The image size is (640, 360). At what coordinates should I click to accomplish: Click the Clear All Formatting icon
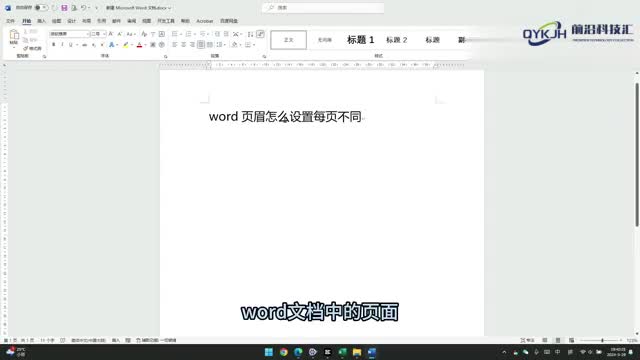(144, 34)
